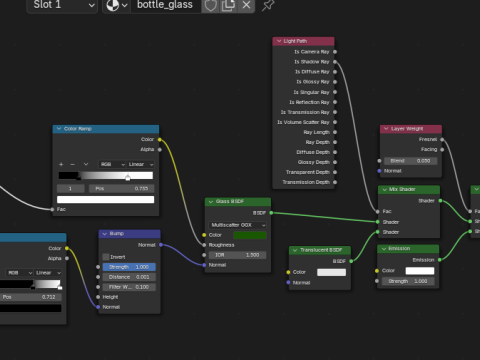Click Glass BSDF Normal input socket

click(204, 265)
